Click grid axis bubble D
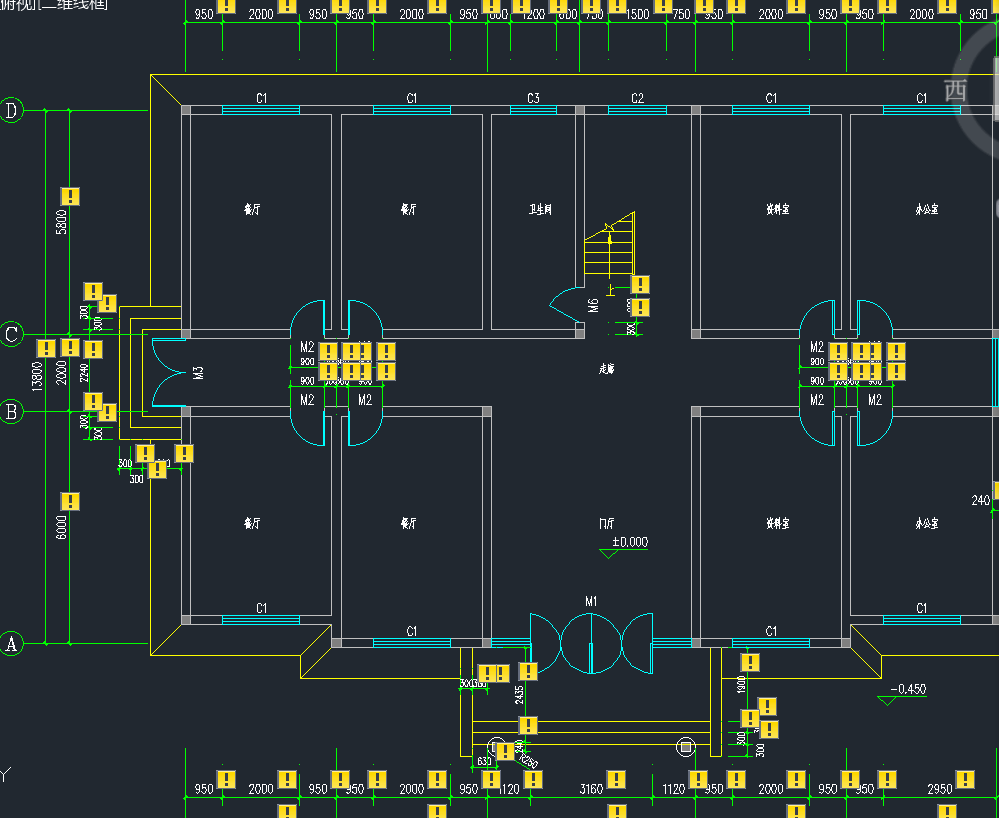 12,110
